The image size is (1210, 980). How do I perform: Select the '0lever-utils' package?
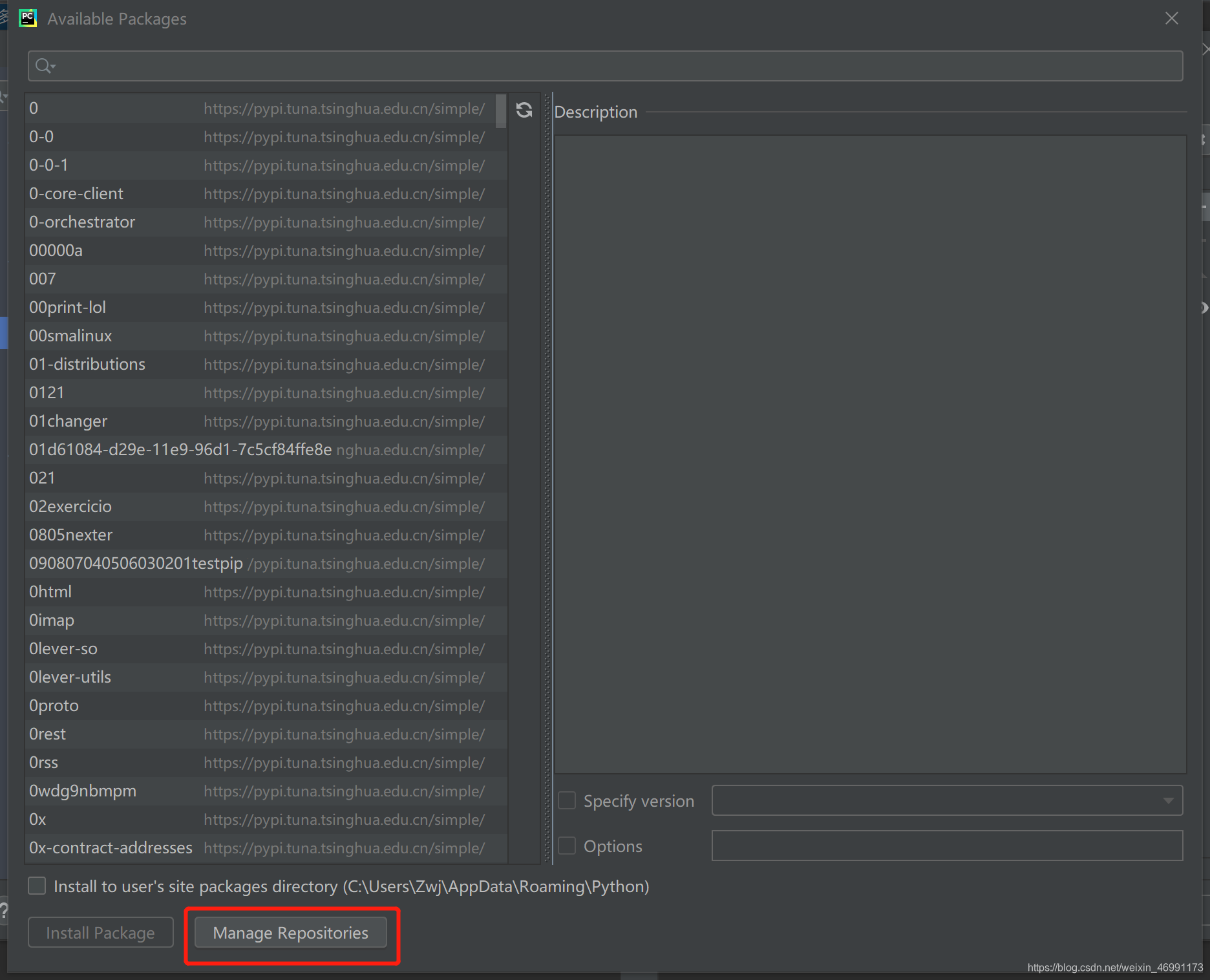[266, 677]
